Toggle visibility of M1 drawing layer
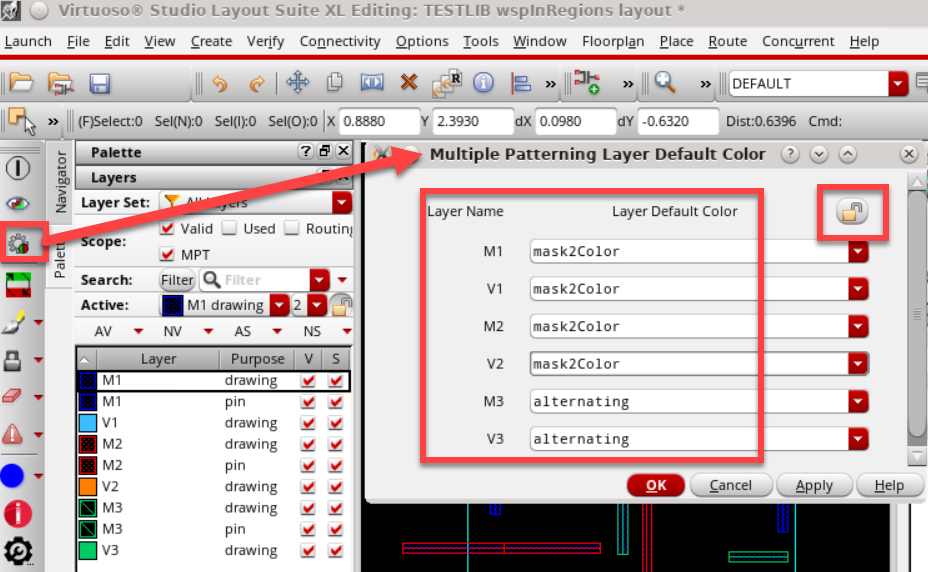Screen dimensions: 928x572 coord(308,380)
